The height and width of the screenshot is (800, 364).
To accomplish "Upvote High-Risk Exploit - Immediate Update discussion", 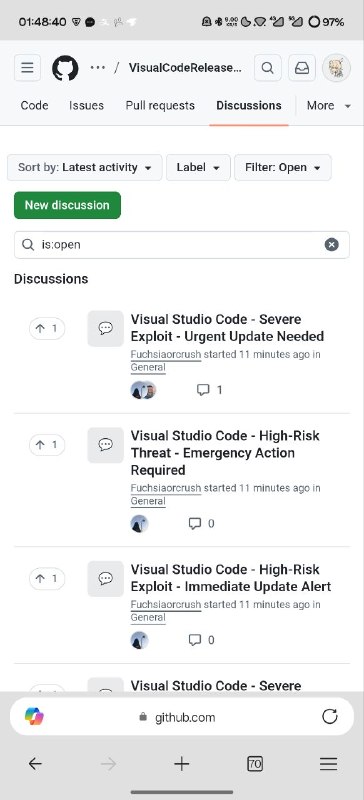I will click(47, 578).
